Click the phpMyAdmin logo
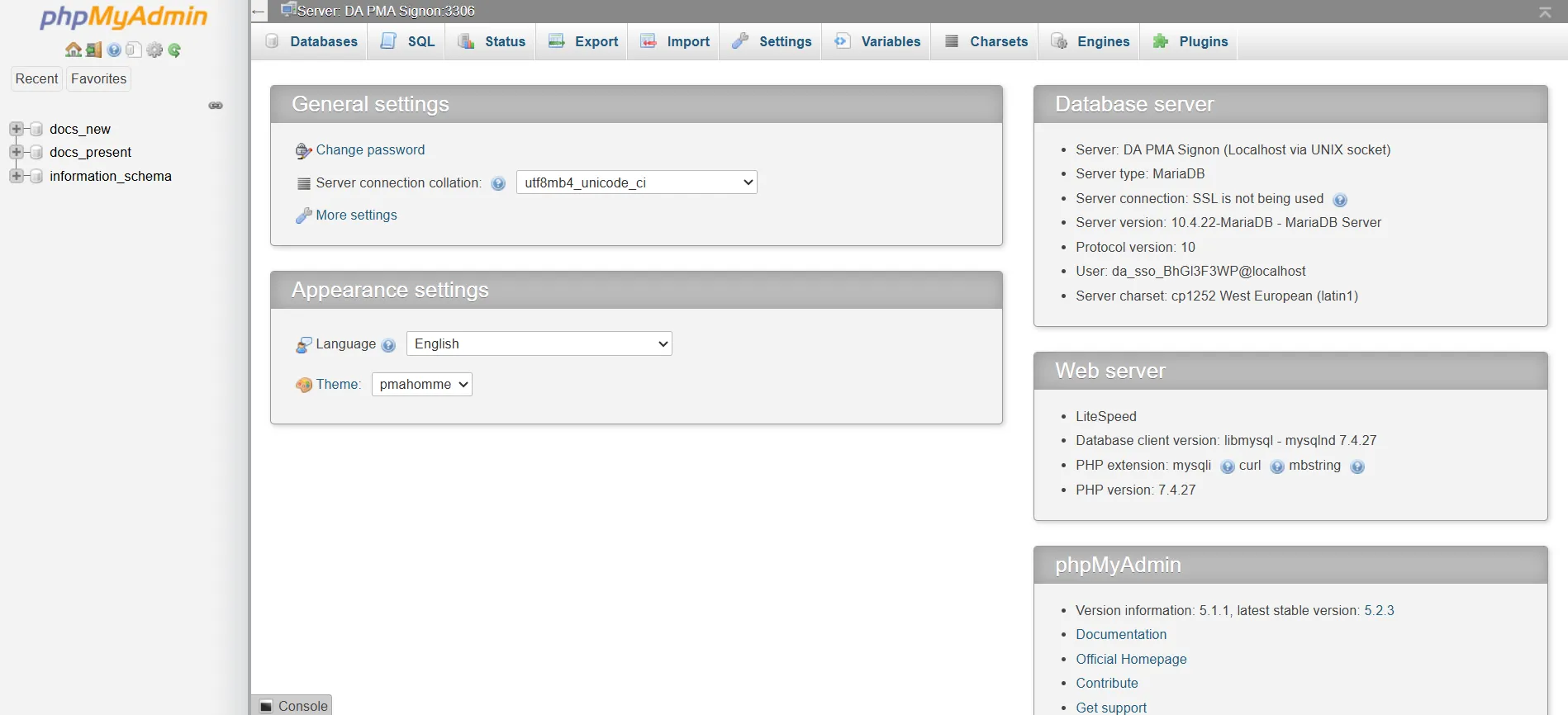Screen dimensions: 1568x715 tap(124, 17)
